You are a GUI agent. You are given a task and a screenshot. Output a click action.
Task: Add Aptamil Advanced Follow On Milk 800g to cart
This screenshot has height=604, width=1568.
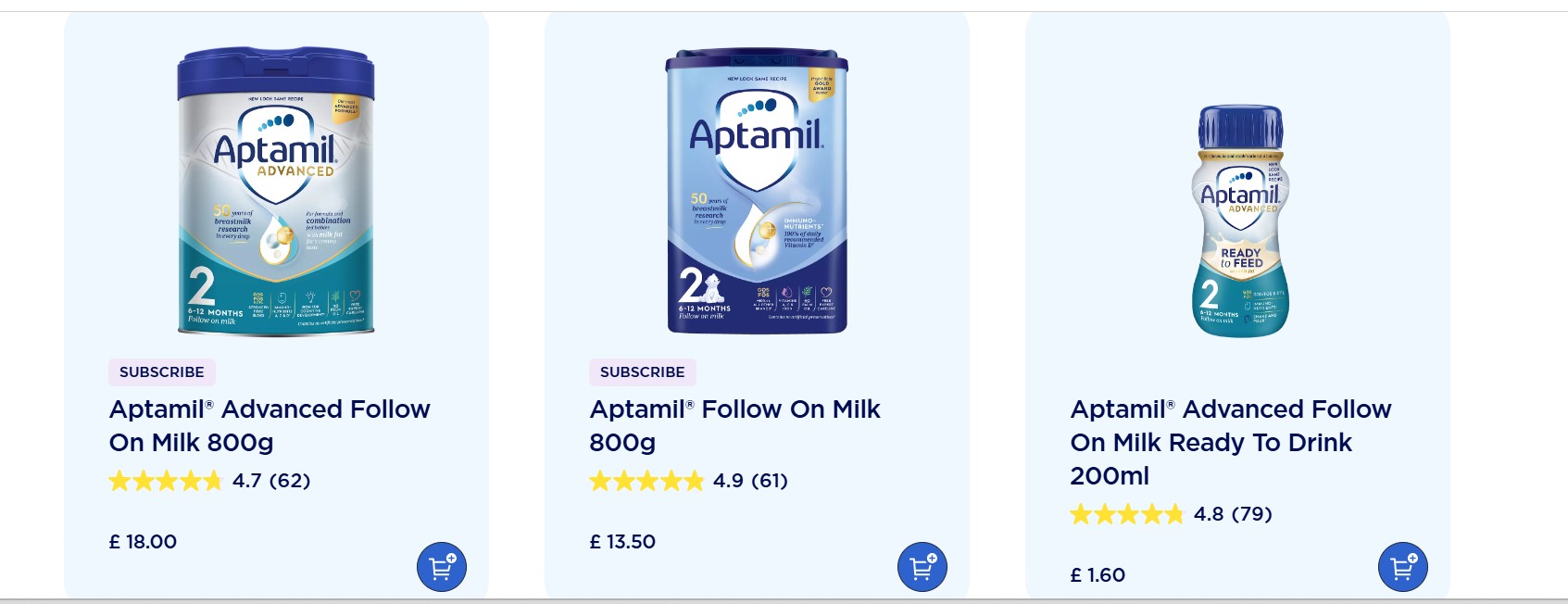pyautogui.click(x=442, y=567)
